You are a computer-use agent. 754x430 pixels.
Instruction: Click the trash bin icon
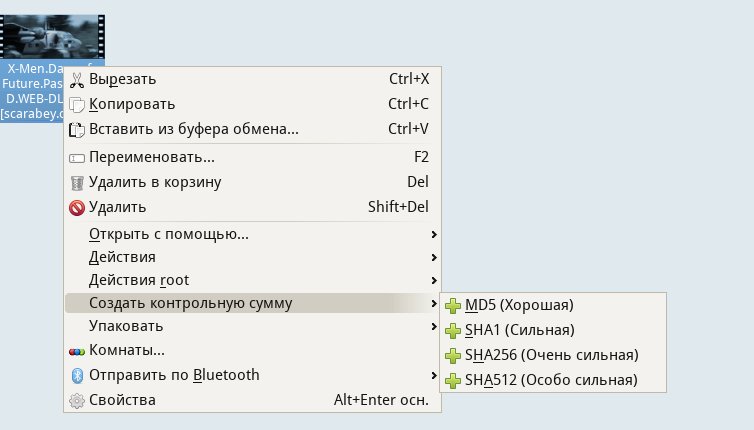[77, 182]
